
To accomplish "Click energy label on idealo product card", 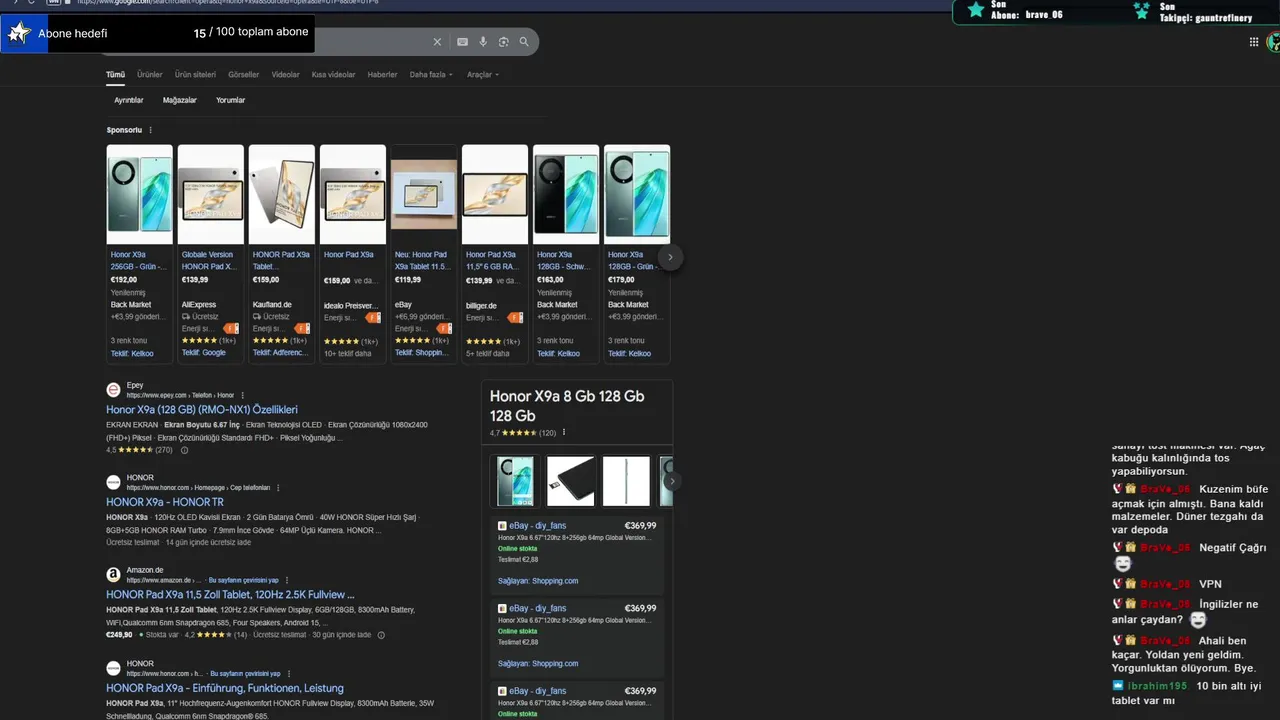I will [373, 317].
